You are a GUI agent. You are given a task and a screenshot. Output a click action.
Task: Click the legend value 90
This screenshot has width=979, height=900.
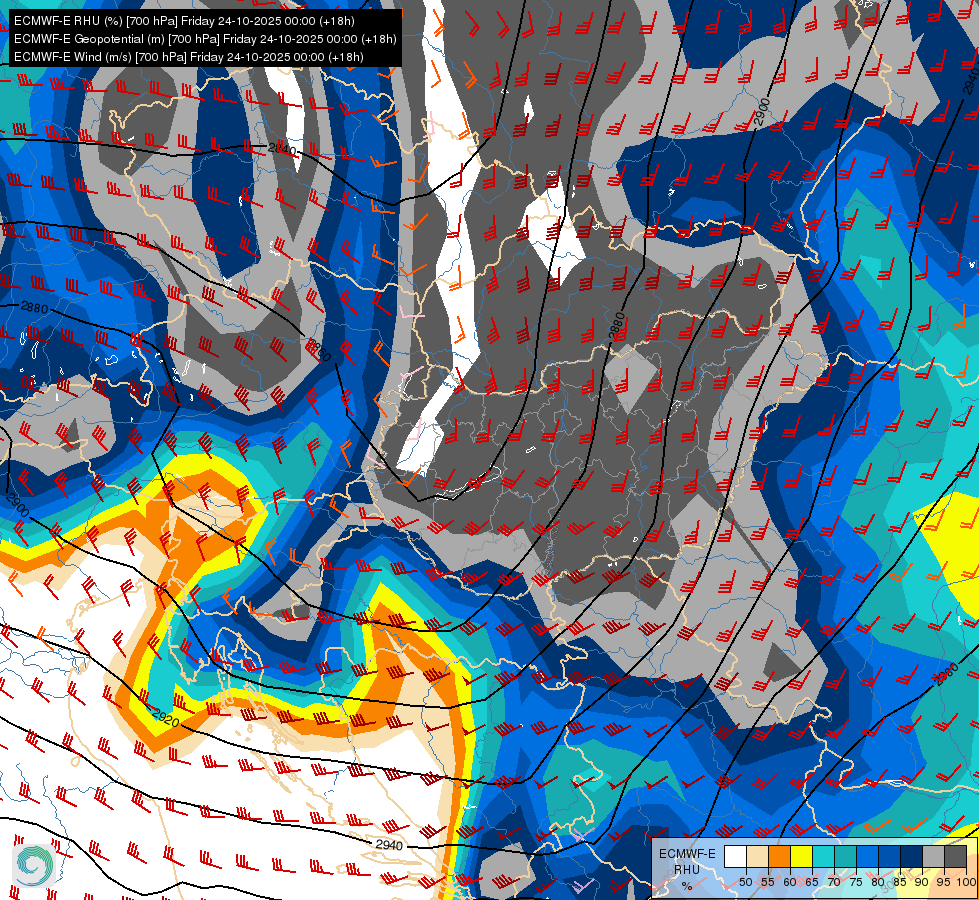click(x=922, y=882)
